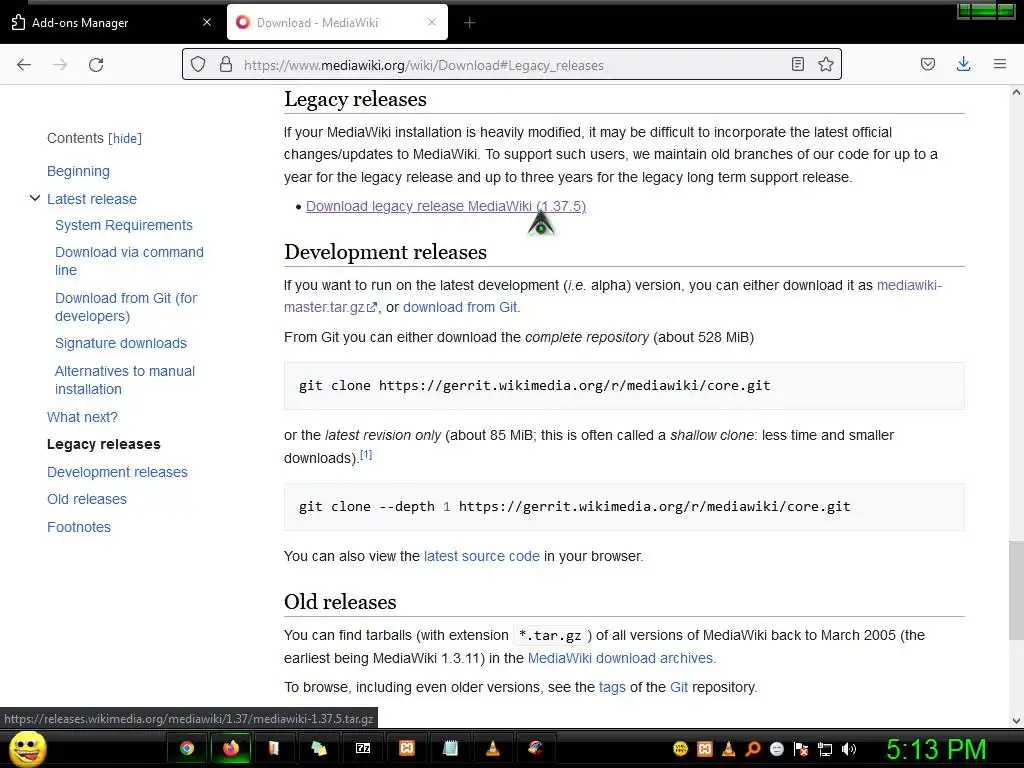Click scrollbar down arrow
The height and width of the screenshot is (768, 1024).
pyautogui.click(x=1016, y=721)
